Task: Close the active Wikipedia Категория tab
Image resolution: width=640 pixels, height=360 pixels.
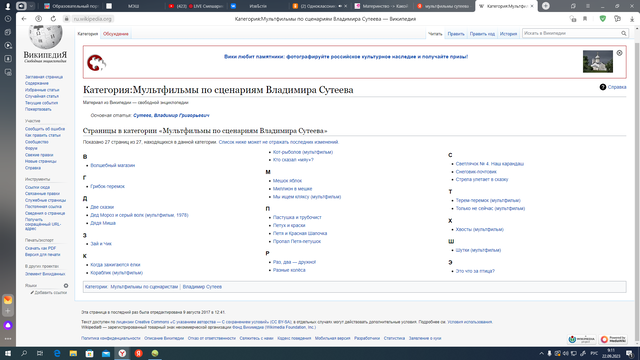Action: (x=532, y=6)
